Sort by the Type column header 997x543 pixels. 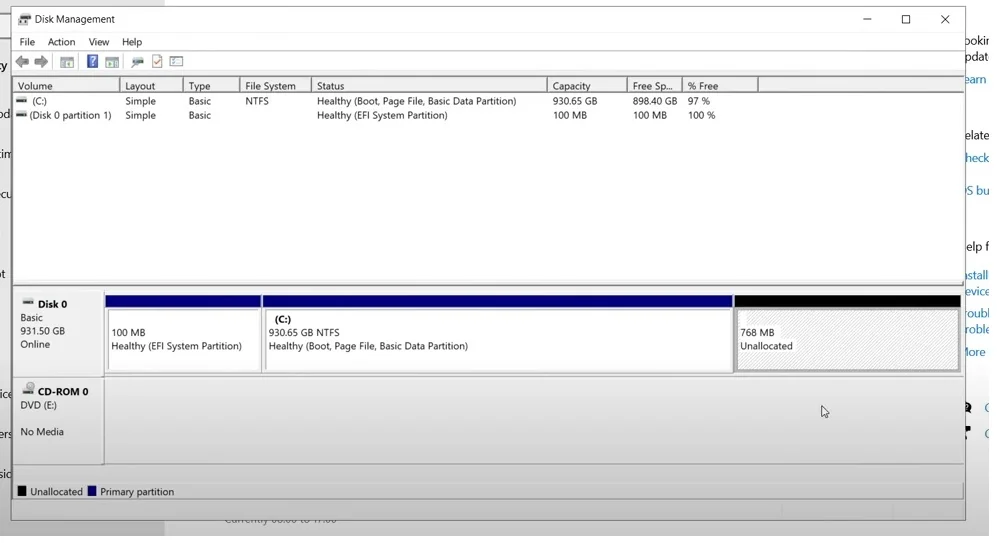tap(211, 85)
